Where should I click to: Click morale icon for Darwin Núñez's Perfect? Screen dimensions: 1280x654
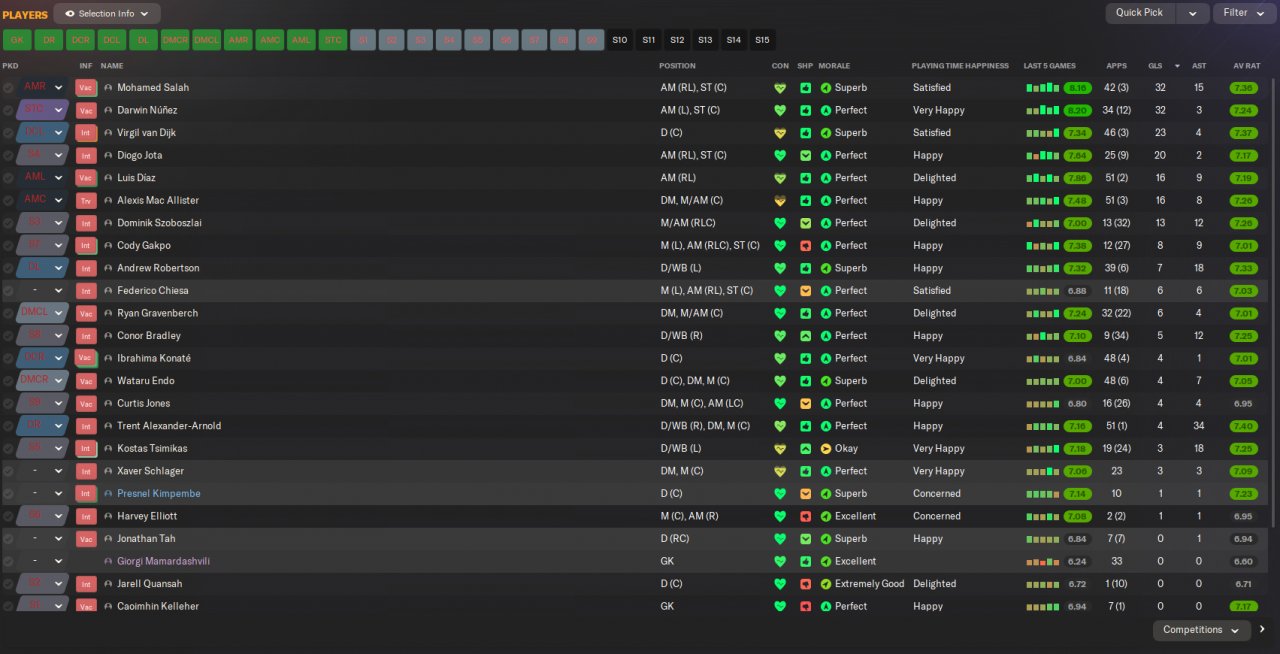pos(826,110)
